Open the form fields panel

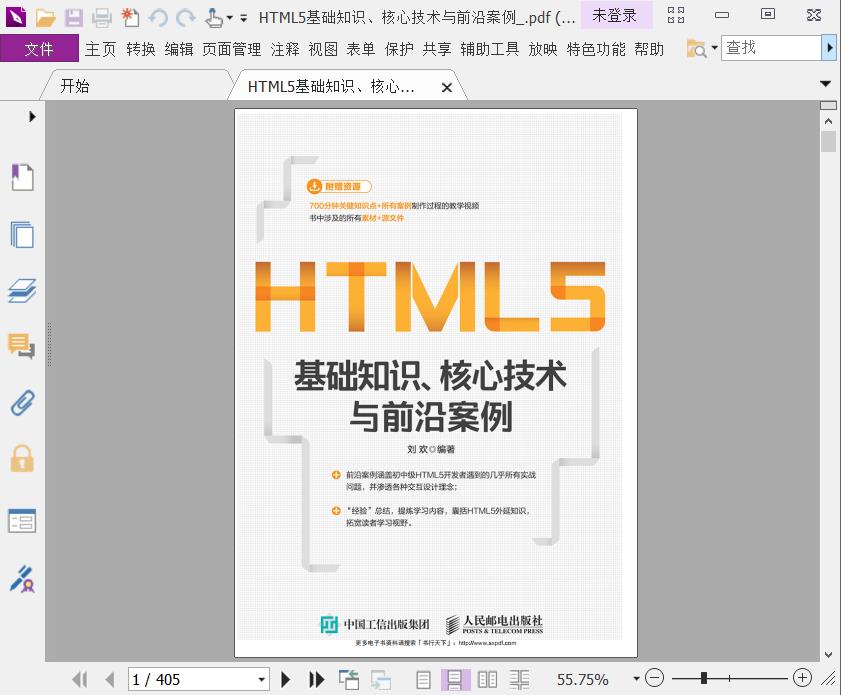(x=22, y=521)
